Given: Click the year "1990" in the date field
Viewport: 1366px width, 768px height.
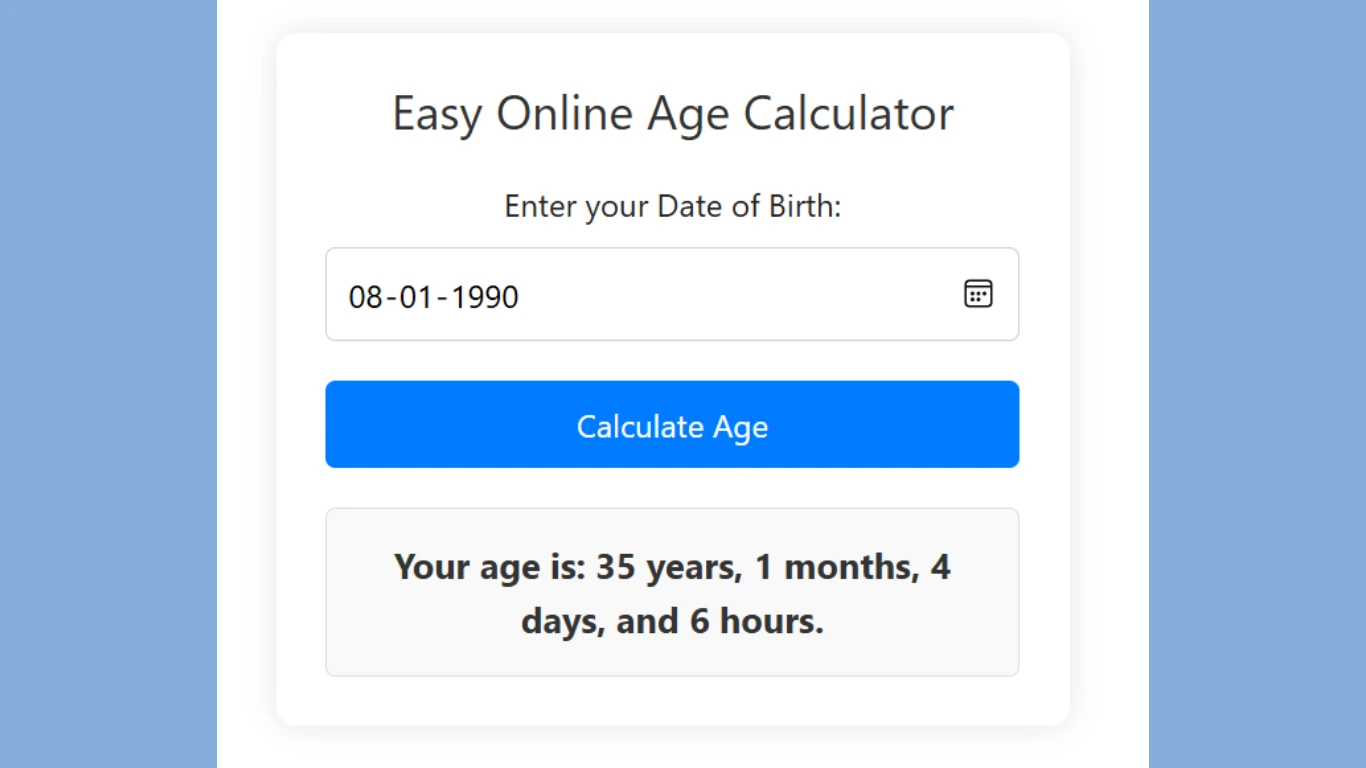Looking at the screenshot, I should 484,297.
